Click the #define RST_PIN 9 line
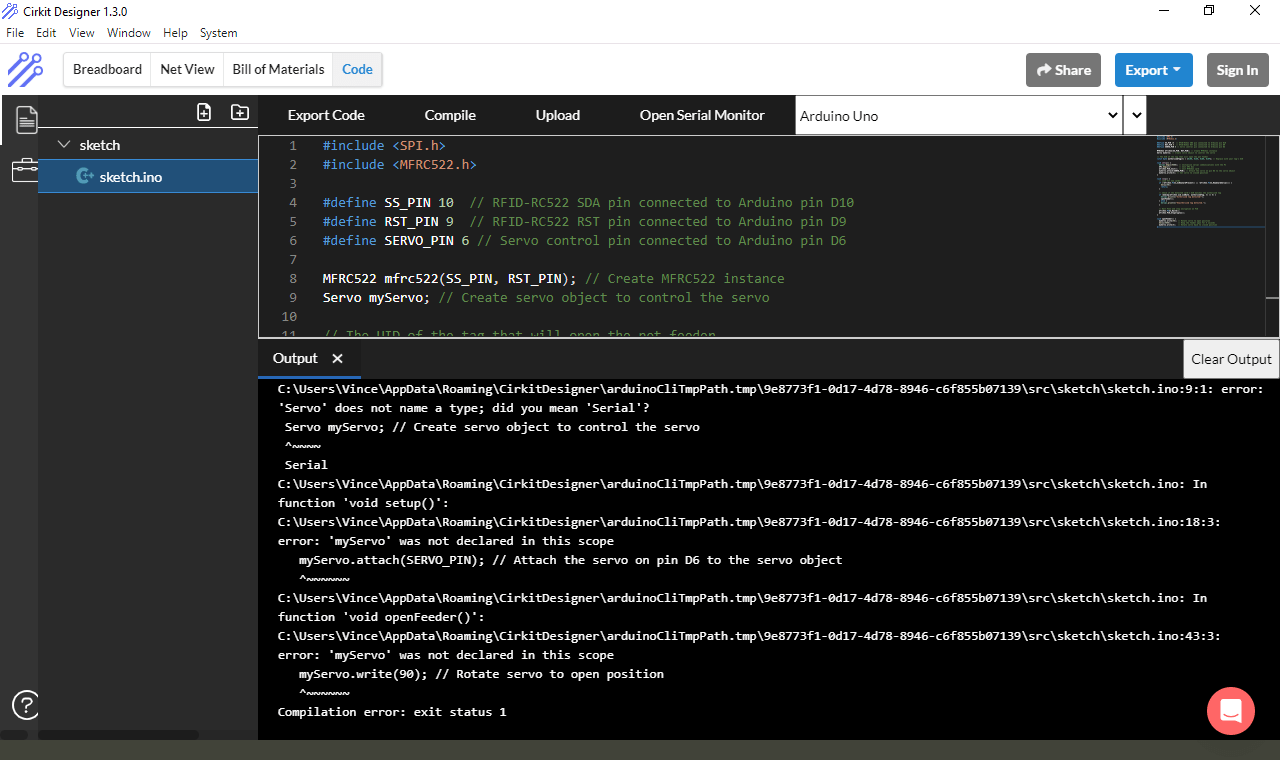Viewport: 1280px width, 760px height. coord(584,222)
